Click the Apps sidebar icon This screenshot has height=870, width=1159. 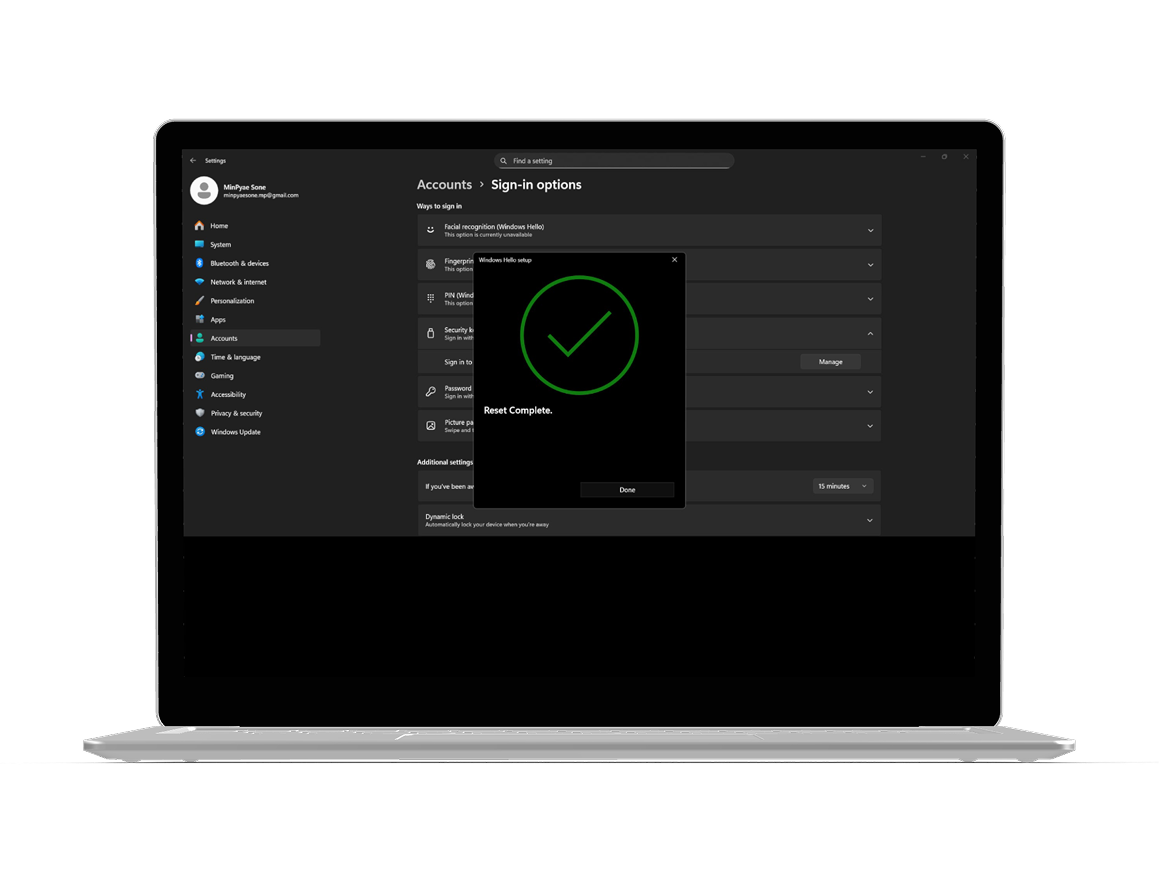coord(200,319)
